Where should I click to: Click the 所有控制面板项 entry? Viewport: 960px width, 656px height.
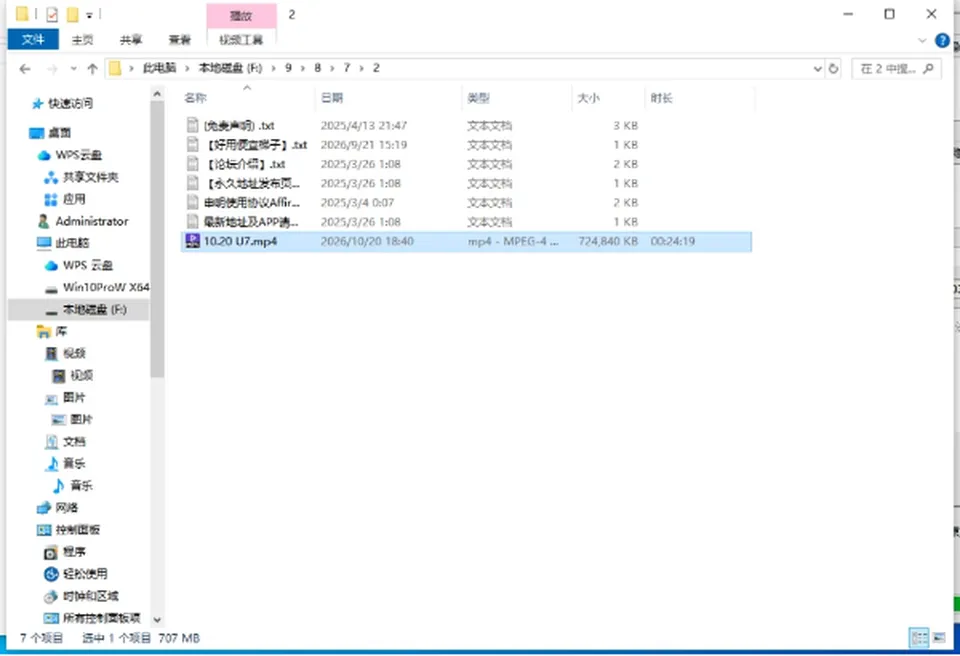point(102,618)
